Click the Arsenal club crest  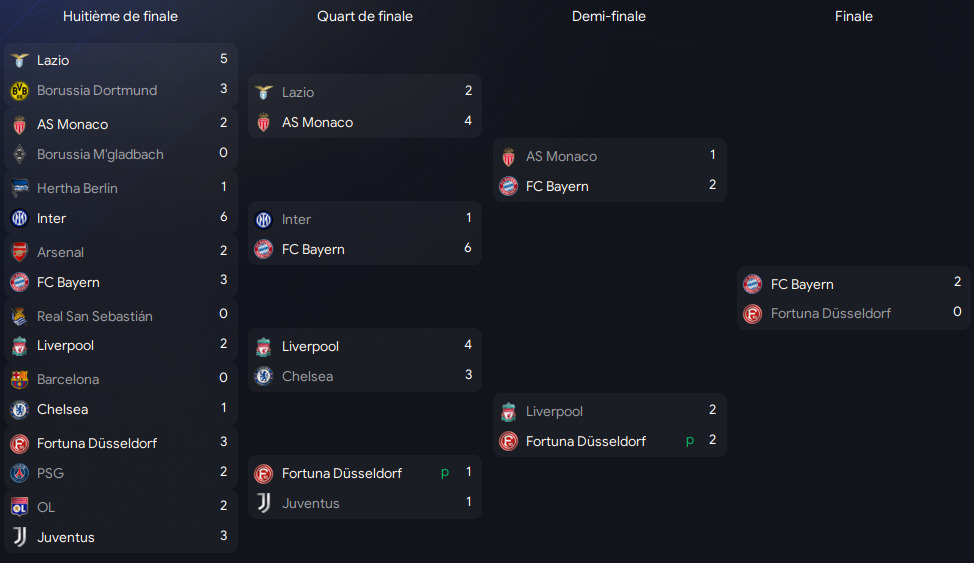[19, 252]
